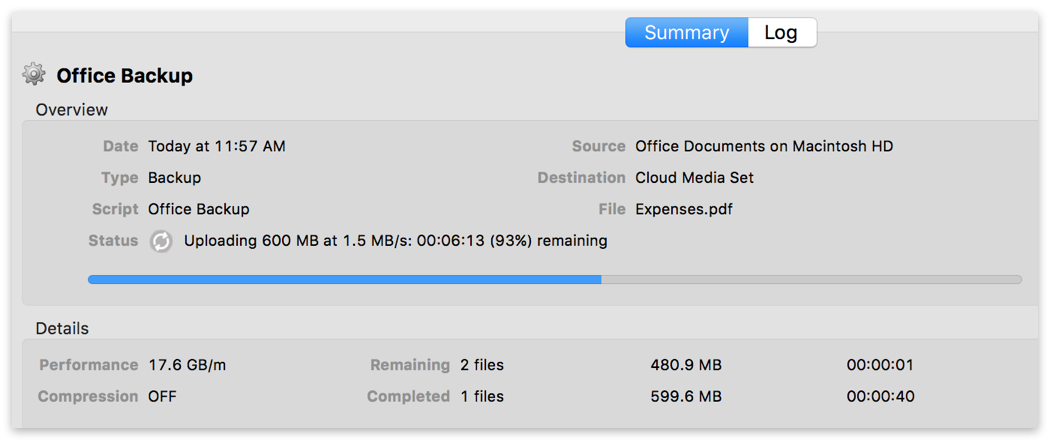Click the Script value Office Backup
The width and height of the screenshot is (1050, 440).
coord(199,209)
